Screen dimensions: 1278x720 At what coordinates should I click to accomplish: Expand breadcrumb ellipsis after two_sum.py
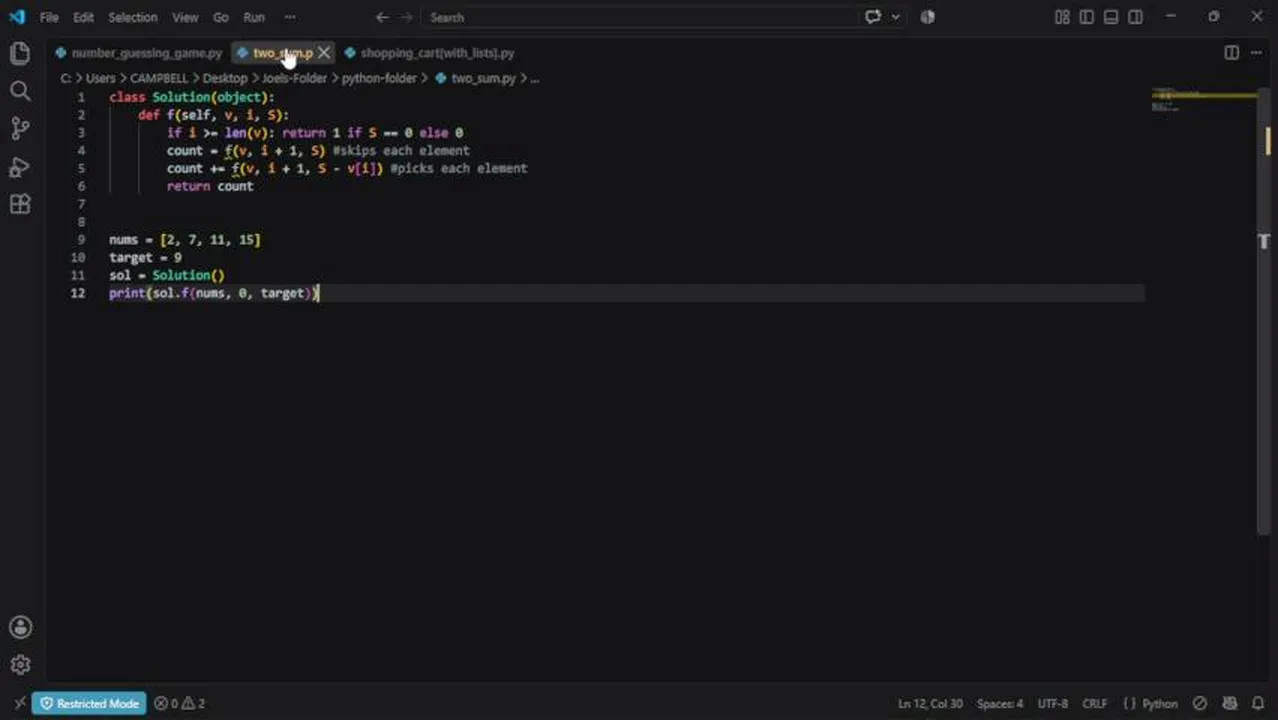(534, 78)
